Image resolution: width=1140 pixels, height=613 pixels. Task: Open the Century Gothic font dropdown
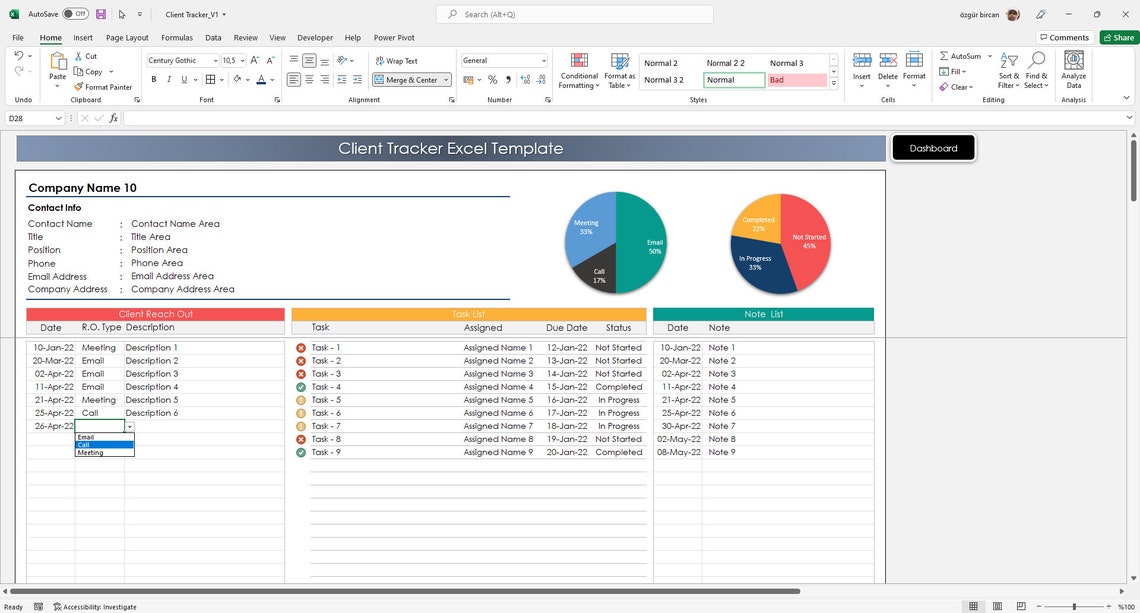point(215,60)
